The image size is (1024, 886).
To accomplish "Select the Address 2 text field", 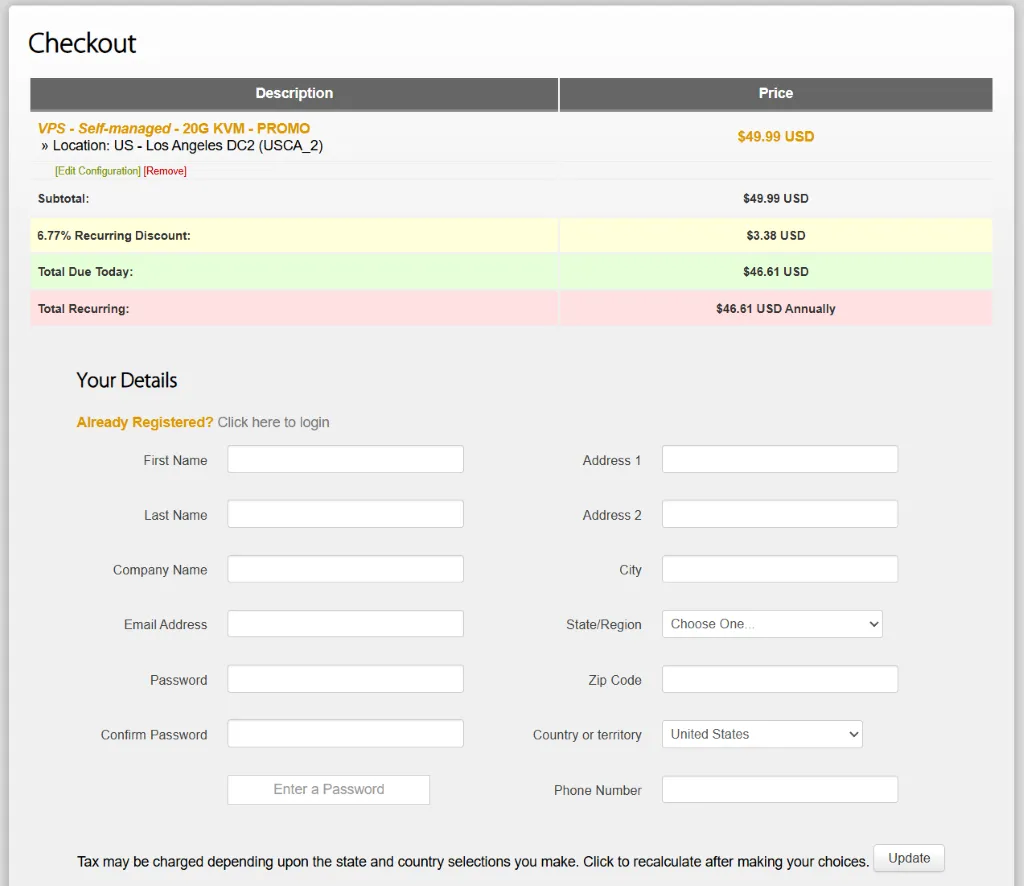I will tap(779, 515).
